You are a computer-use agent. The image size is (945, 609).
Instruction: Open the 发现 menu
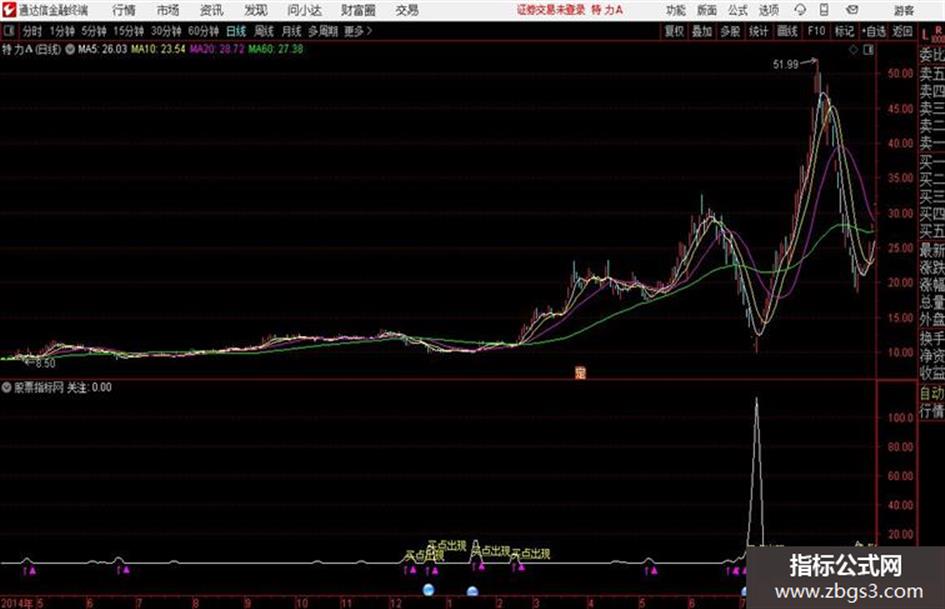click(256, 10)
